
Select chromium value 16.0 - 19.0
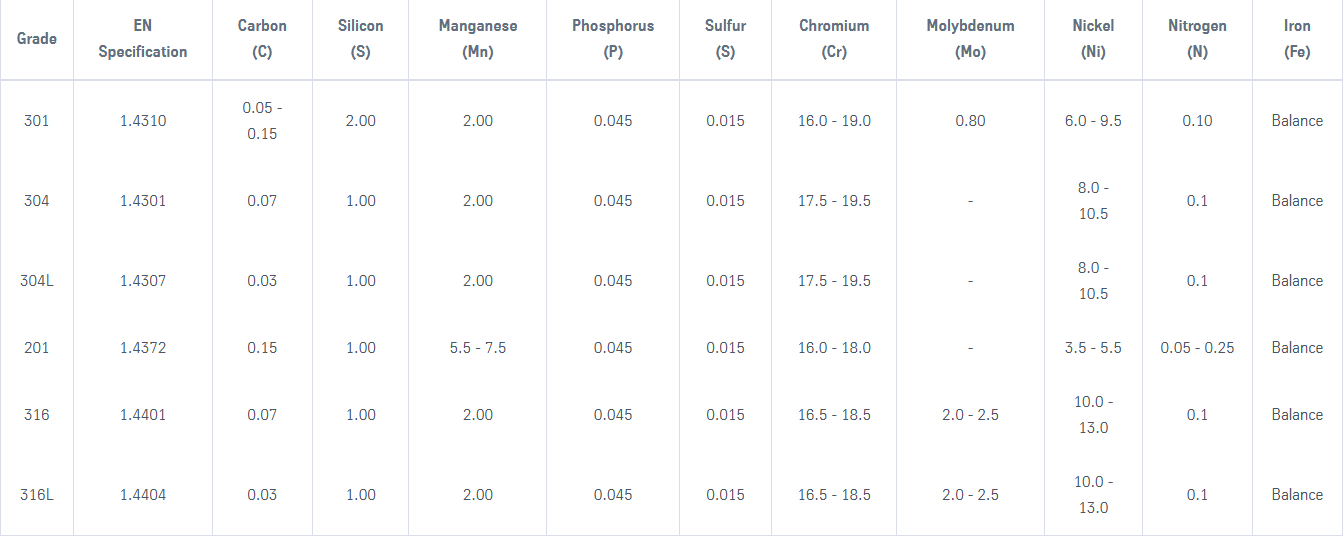tap(834, 121)
